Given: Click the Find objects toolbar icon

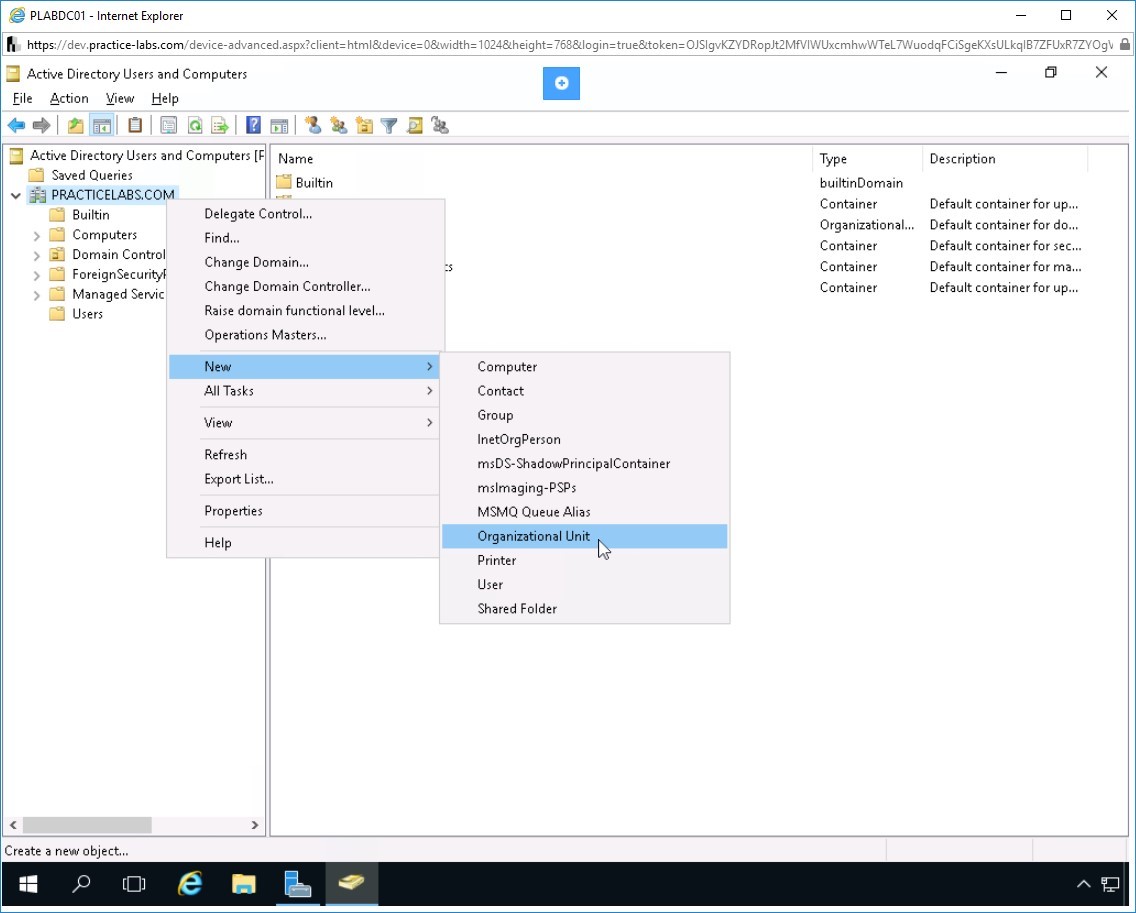Looking at the screenshot, I should click(x=414, y=125).
